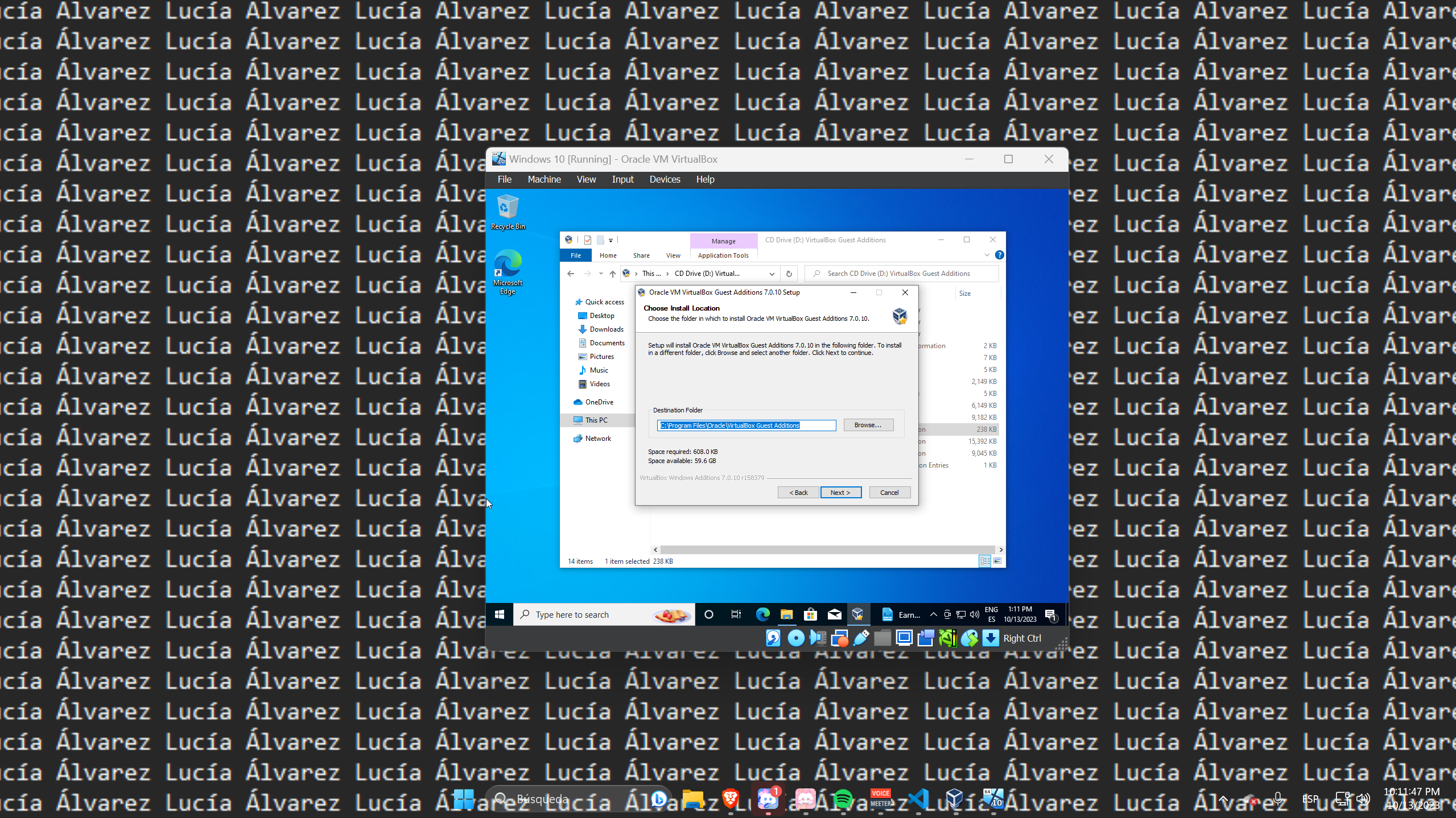Open the address bar breadcrumb dropdown

[x=772, y=274]
